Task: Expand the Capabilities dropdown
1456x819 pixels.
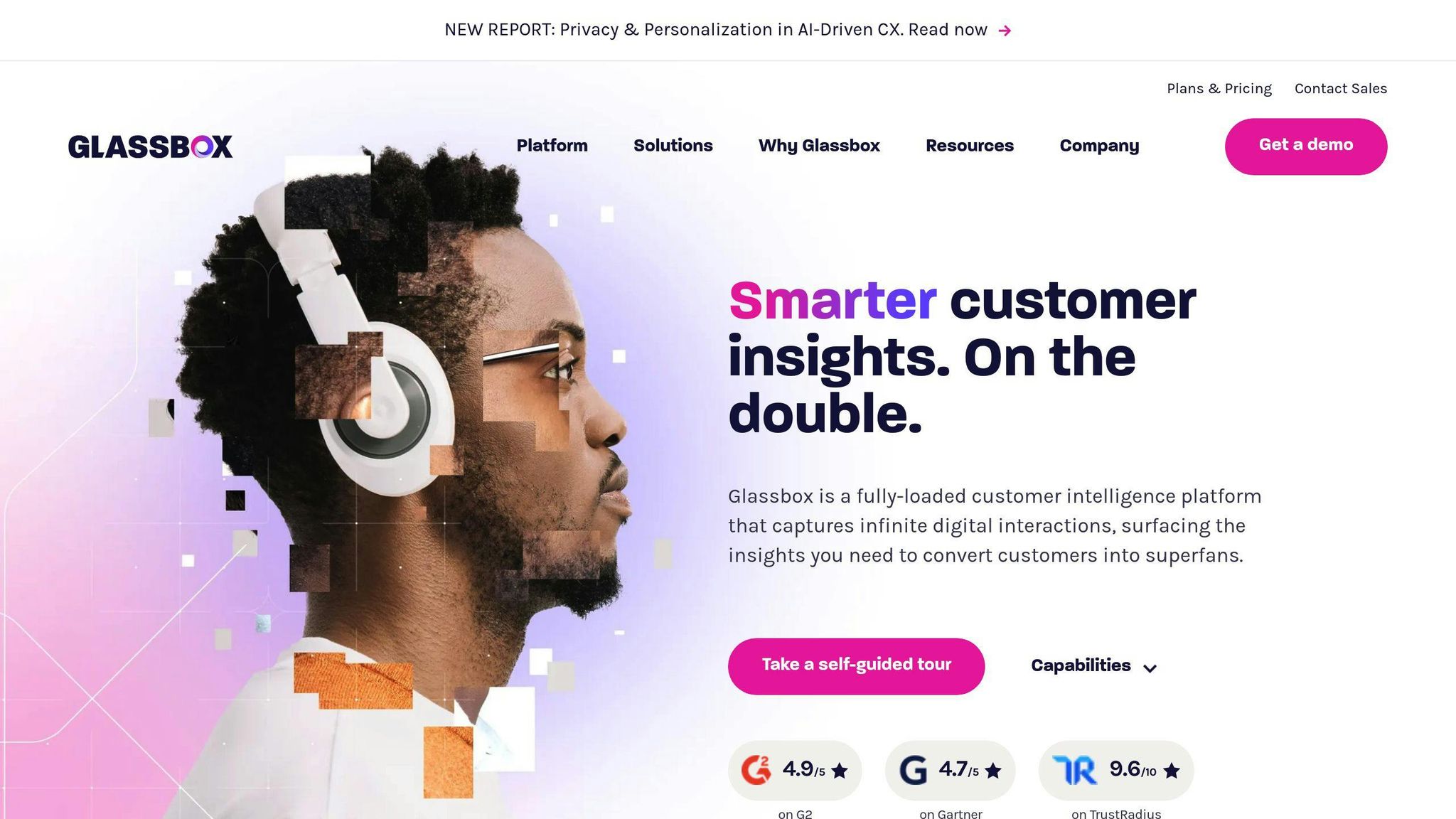Action: 1094,665
